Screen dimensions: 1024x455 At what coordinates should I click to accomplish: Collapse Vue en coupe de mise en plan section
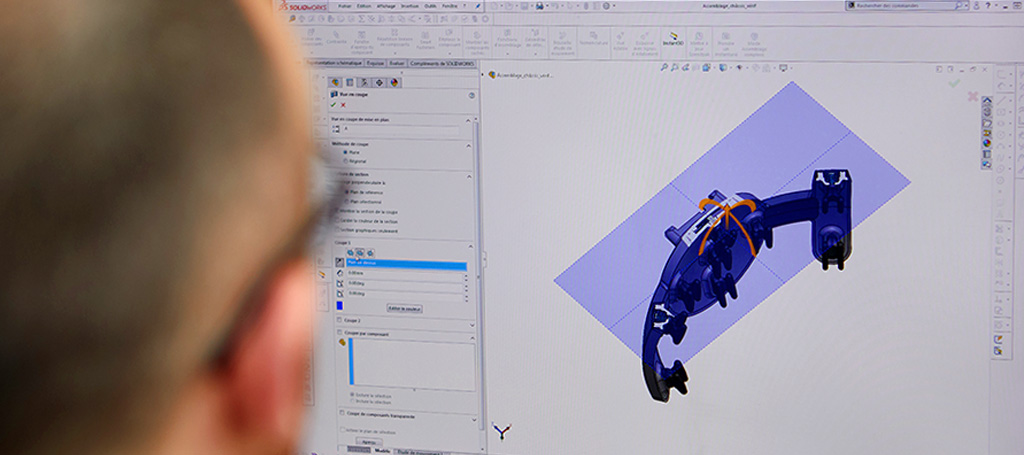(468, 121)
